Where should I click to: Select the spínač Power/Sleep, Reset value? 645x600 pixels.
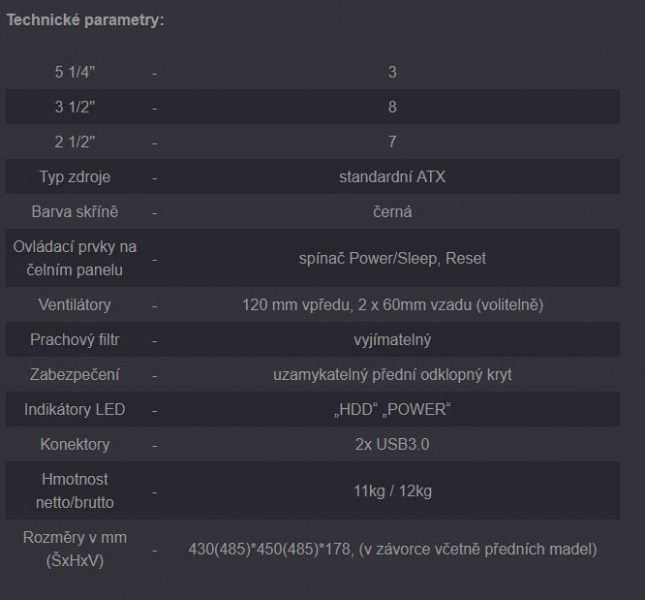pyautogui.click(x=392, y=258)
